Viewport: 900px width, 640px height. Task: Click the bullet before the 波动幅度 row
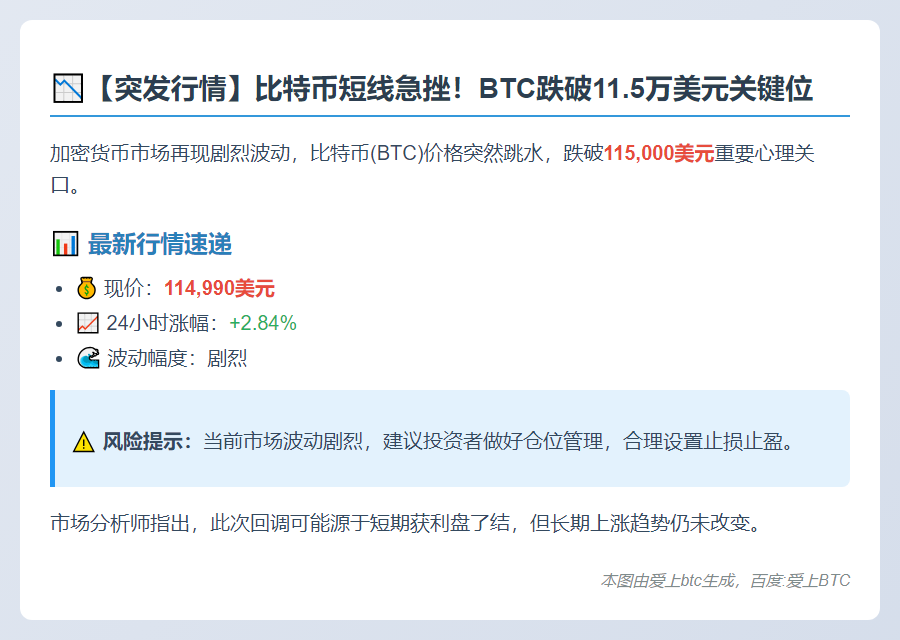click(x=57, y=357)
